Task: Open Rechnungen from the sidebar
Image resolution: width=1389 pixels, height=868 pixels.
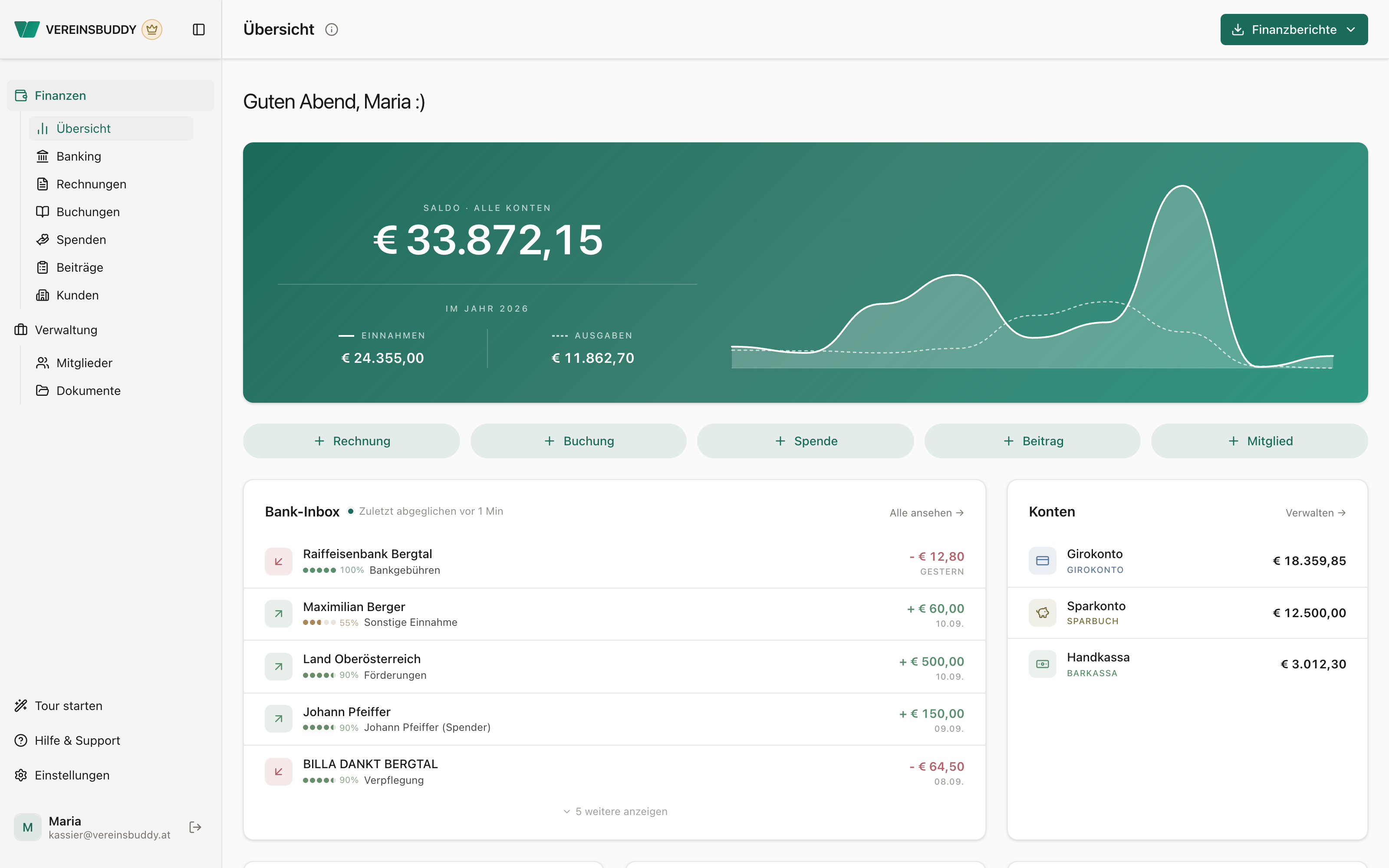Action: click(x=111, y=184)
